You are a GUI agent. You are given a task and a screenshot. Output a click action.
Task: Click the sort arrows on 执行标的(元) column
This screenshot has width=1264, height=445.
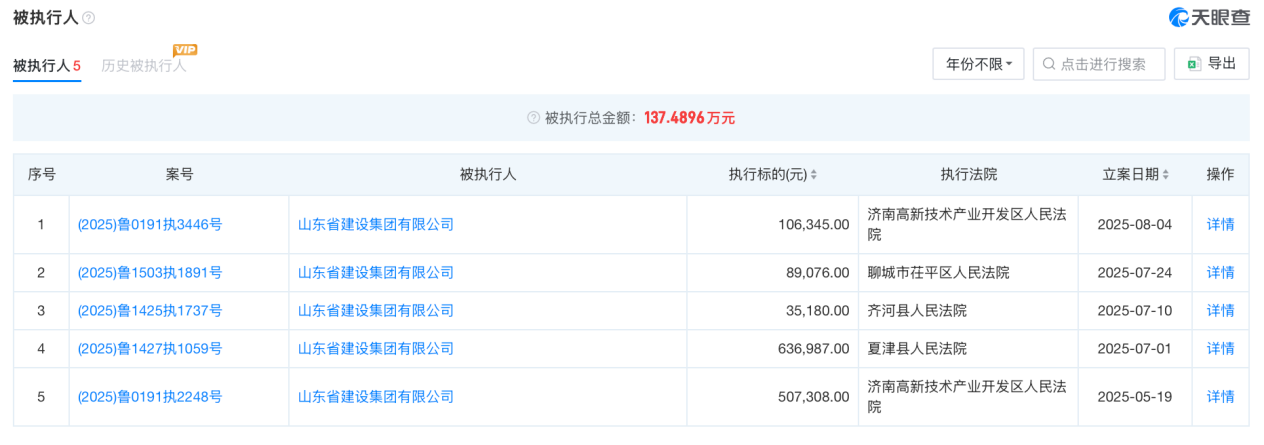813,175
